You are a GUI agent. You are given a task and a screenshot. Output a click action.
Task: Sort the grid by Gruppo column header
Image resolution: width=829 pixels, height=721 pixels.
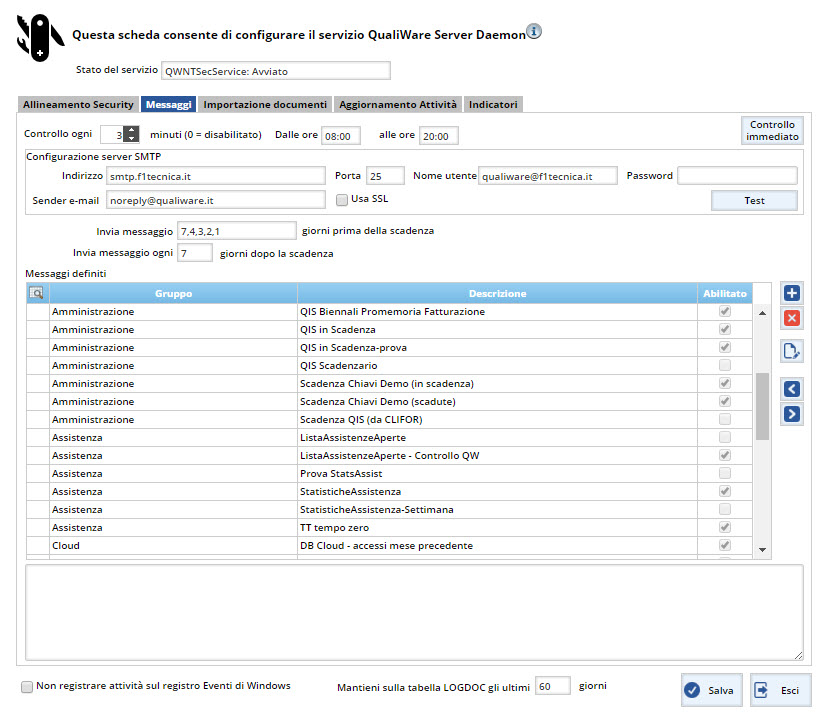[173, 294]
